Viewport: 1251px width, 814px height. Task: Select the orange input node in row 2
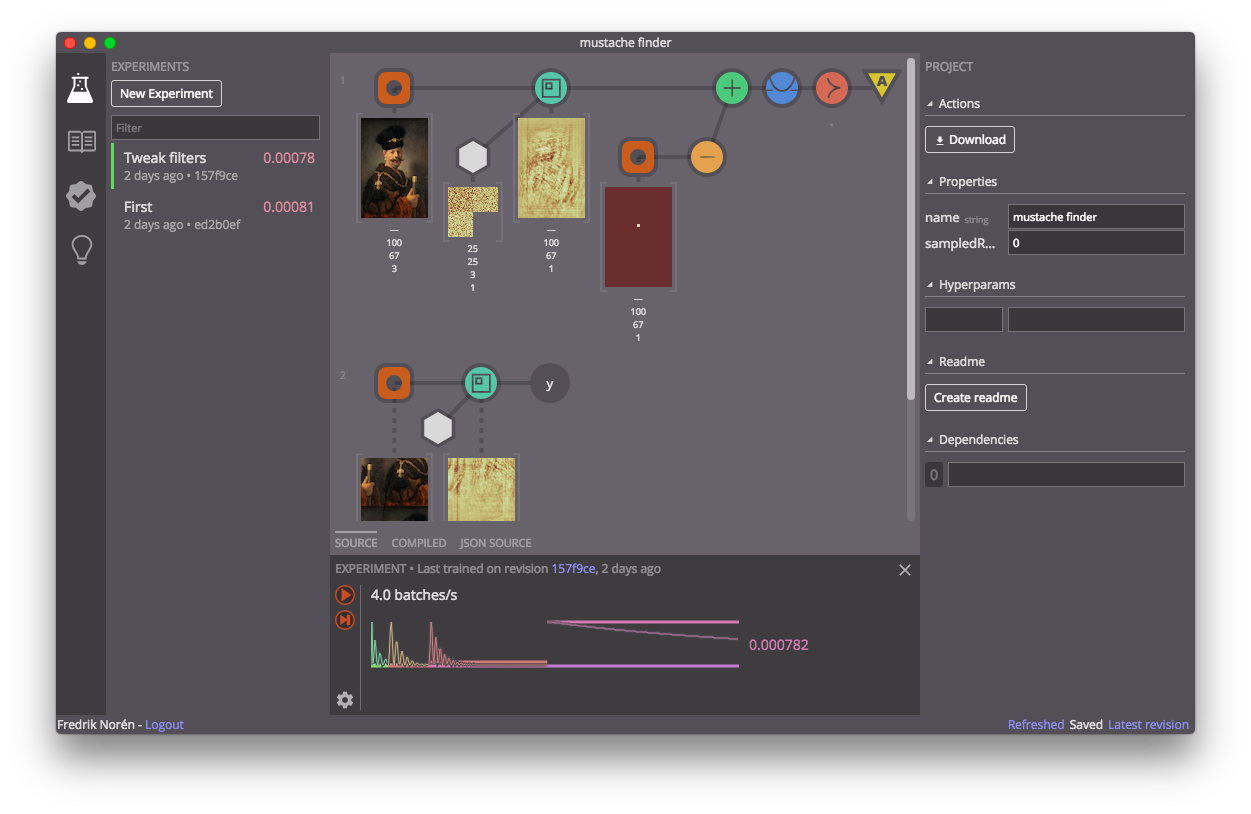coord(394,383)
